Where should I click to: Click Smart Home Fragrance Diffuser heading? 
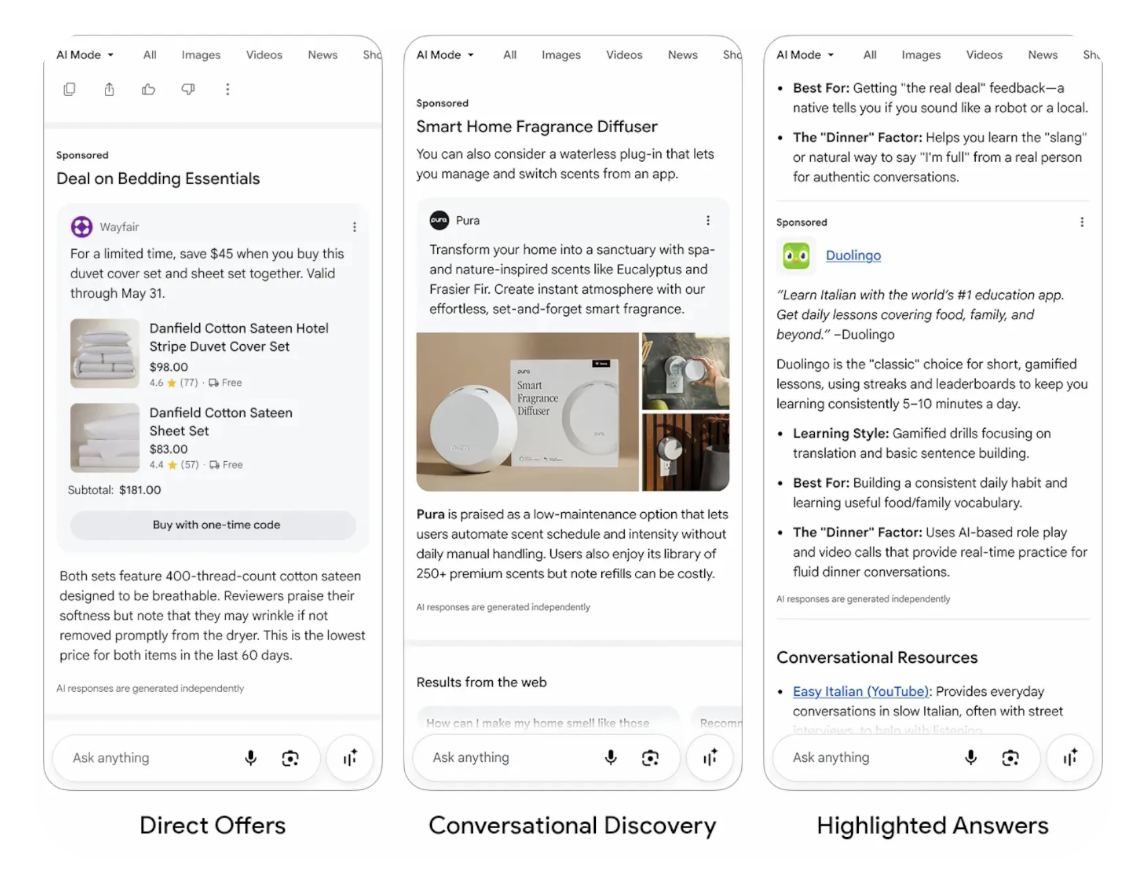(537, 127)
